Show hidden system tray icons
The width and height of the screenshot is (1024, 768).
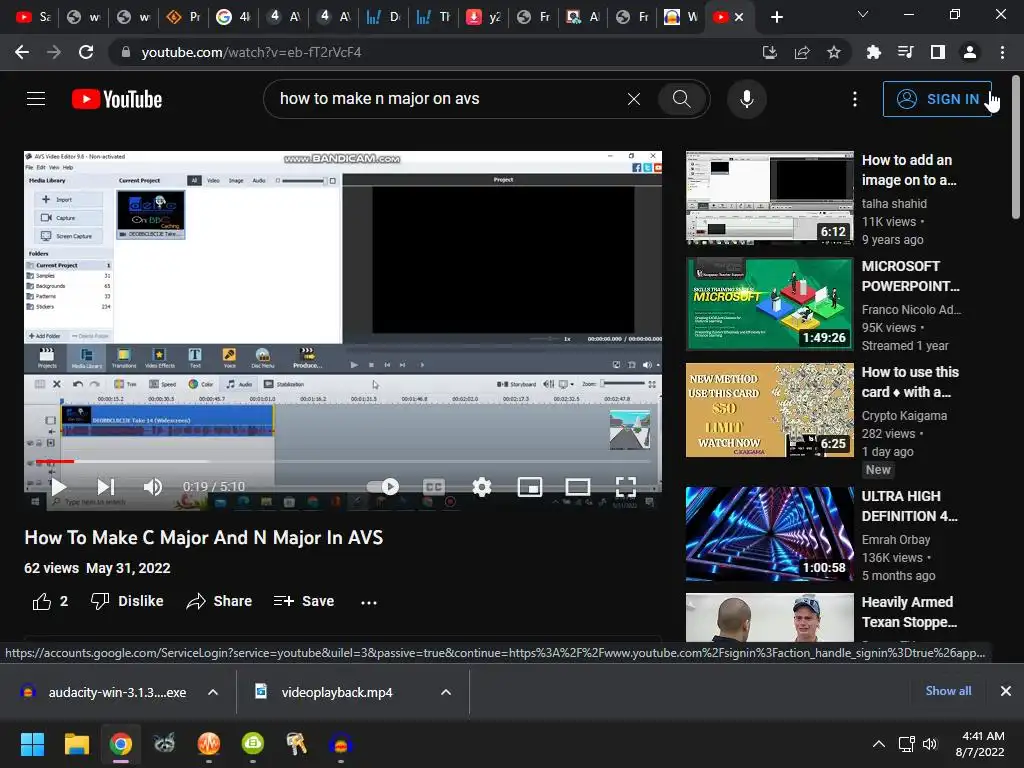879,744
